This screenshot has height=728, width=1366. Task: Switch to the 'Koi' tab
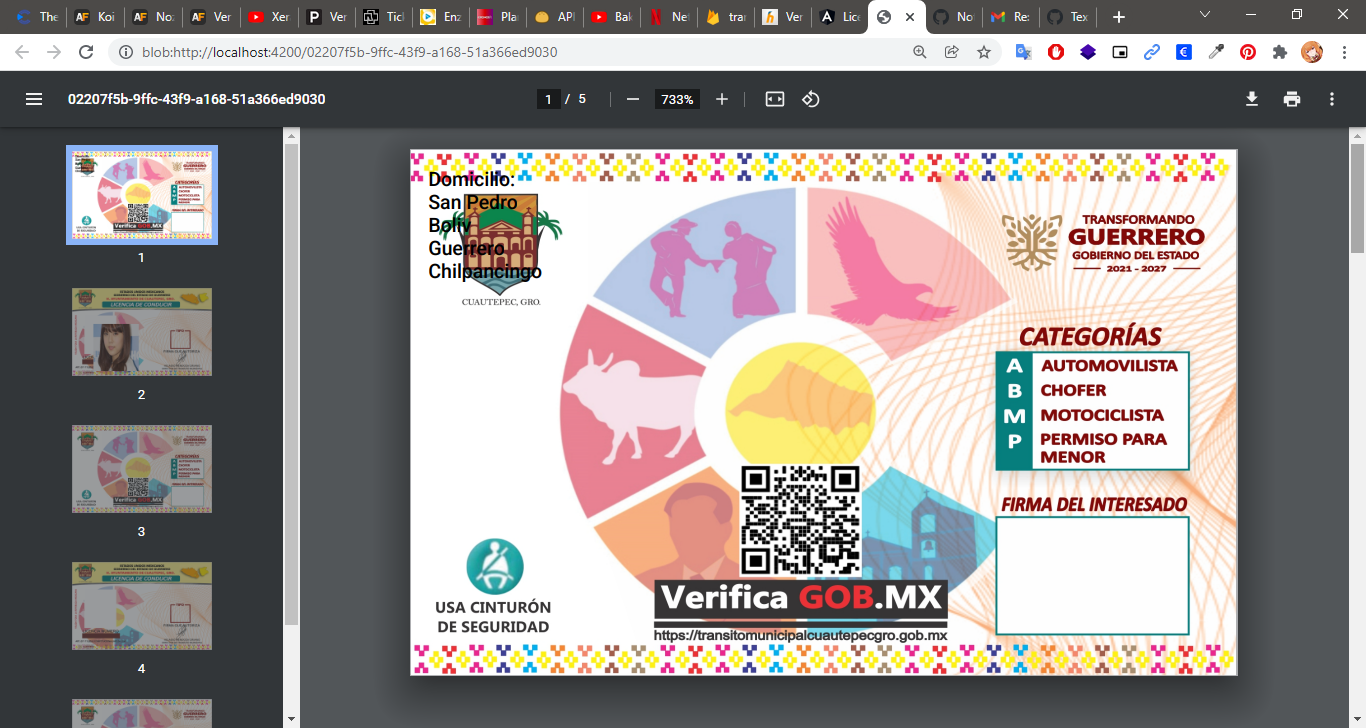coord(97,17)
